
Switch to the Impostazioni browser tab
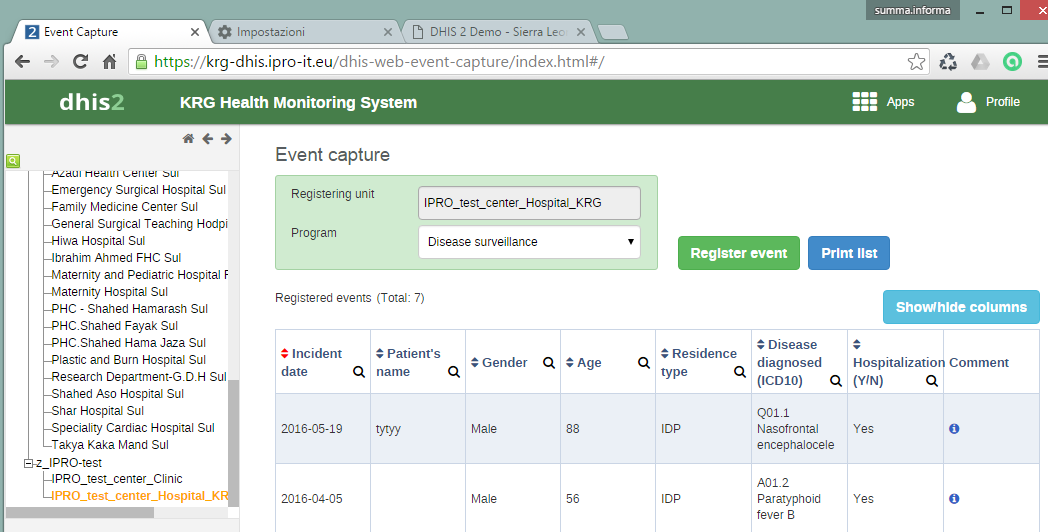point(301,32)
